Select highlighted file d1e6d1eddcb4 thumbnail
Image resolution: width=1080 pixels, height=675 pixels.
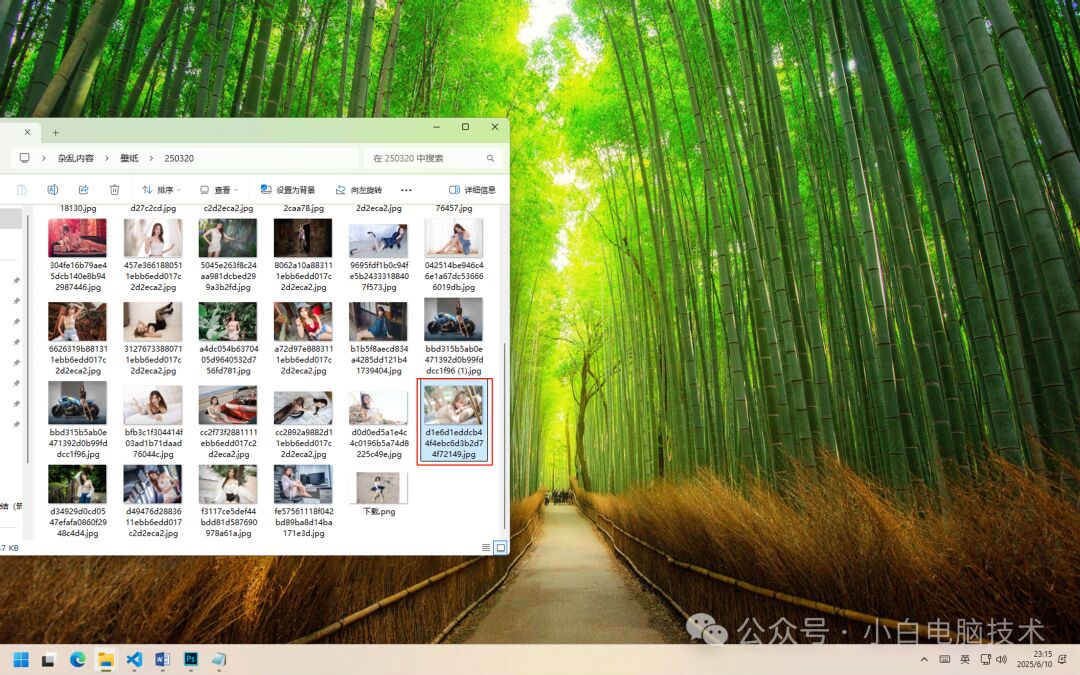coord(453,405)
